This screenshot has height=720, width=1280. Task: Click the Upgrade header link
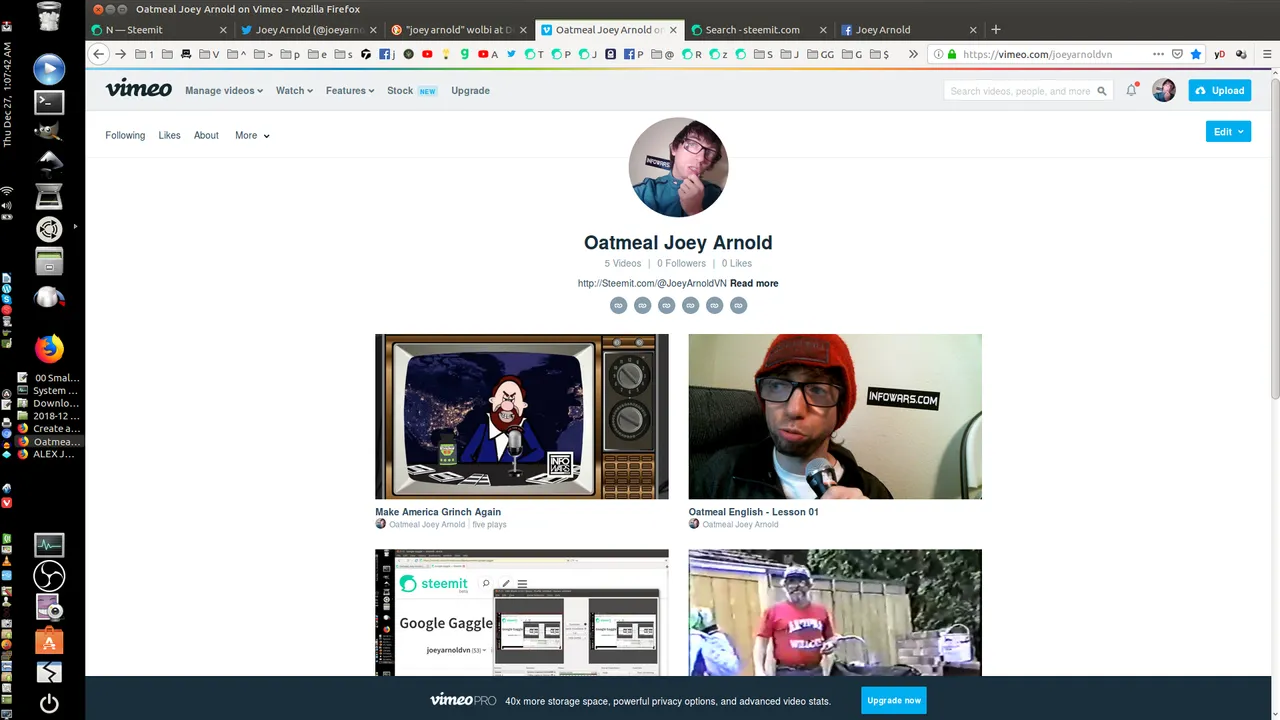(x=470, y=91)
